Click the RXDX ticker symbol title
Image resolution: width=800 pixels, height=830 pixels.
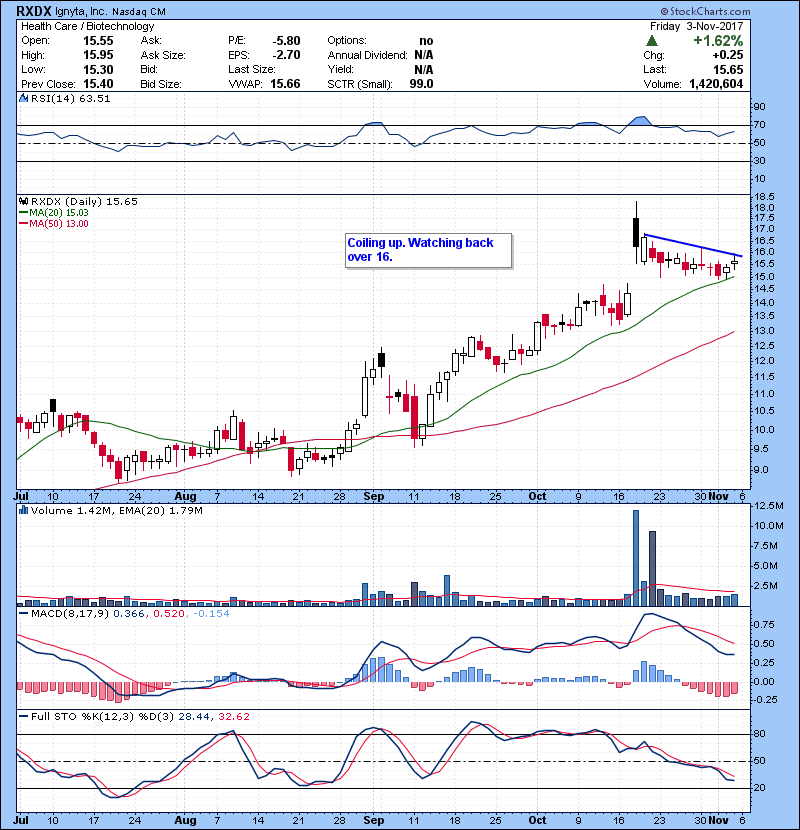(x=35, y=11)
